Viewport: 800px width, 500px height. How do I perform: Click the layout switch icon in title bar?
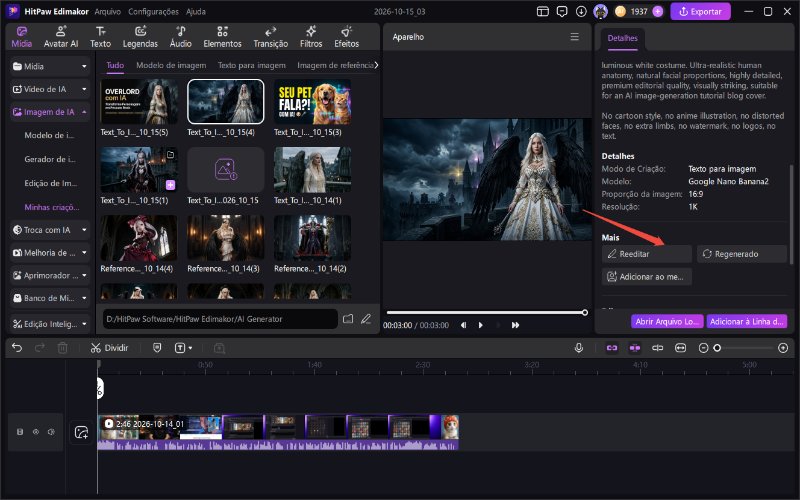(543, 11)
